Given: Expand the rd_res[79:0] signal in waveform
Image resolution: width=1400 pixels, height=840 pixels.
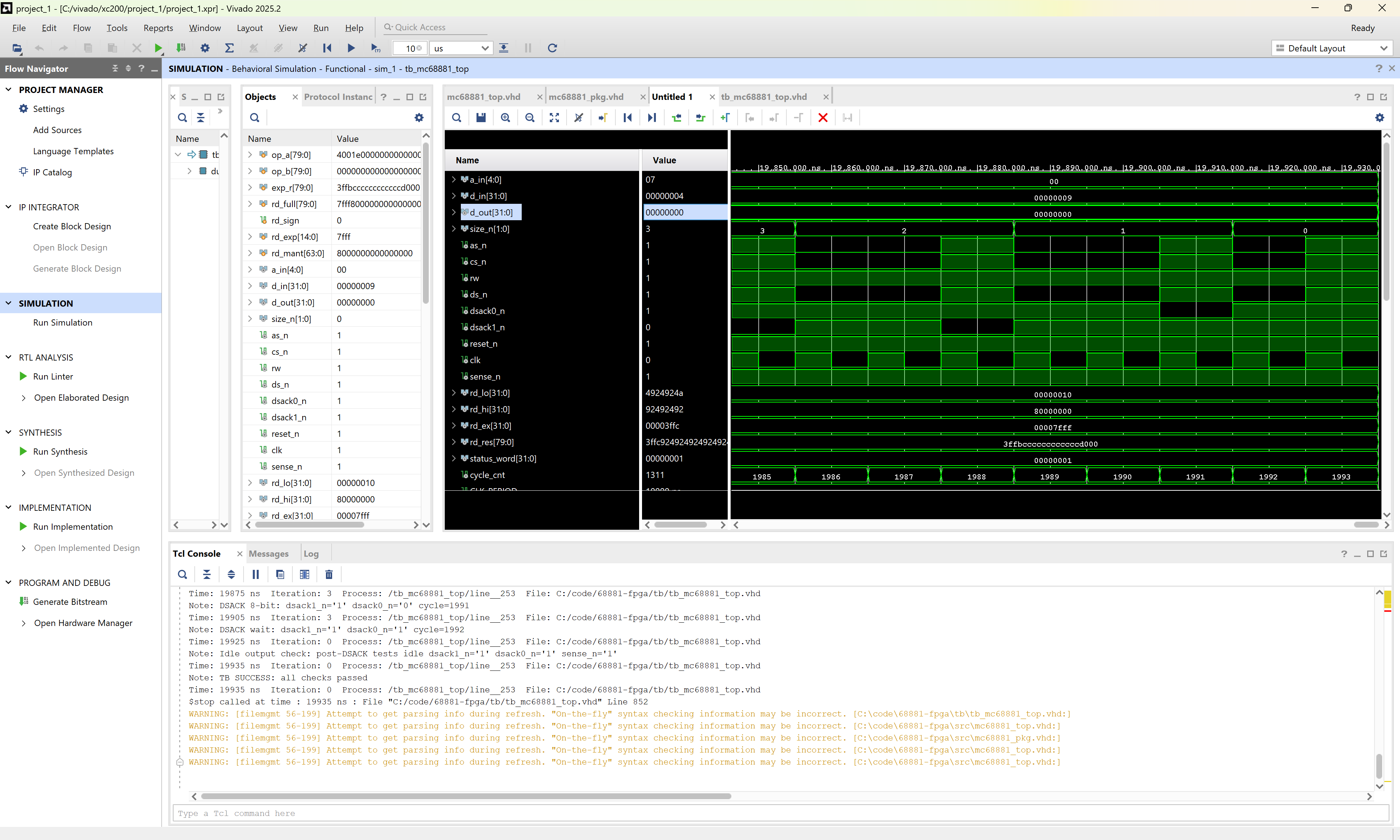Looking at the screenshot, I should coord(453,442).
